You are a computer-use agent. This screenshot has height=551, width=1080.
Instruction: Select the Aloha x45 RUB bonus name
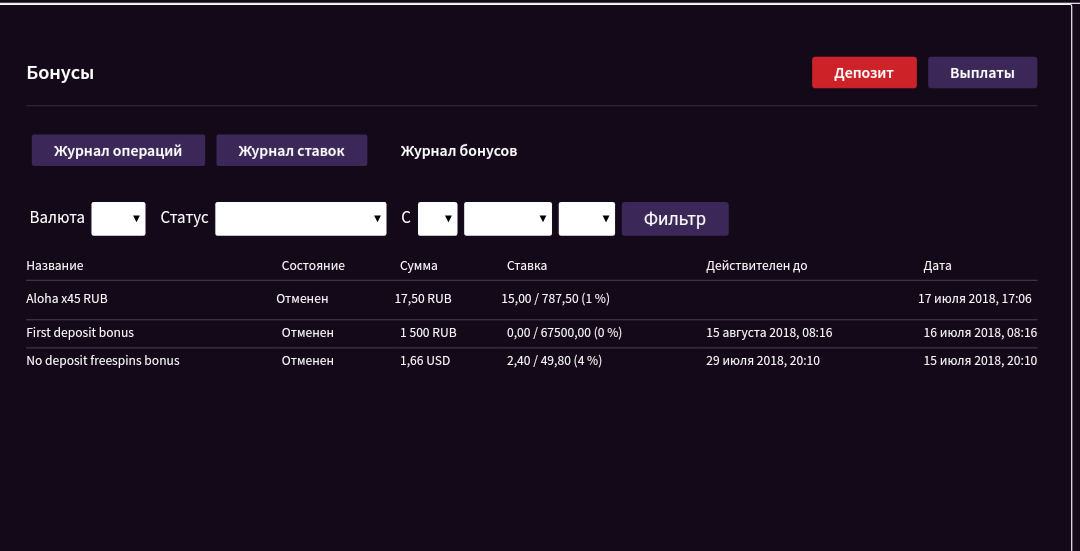click(x=67, y=299)
